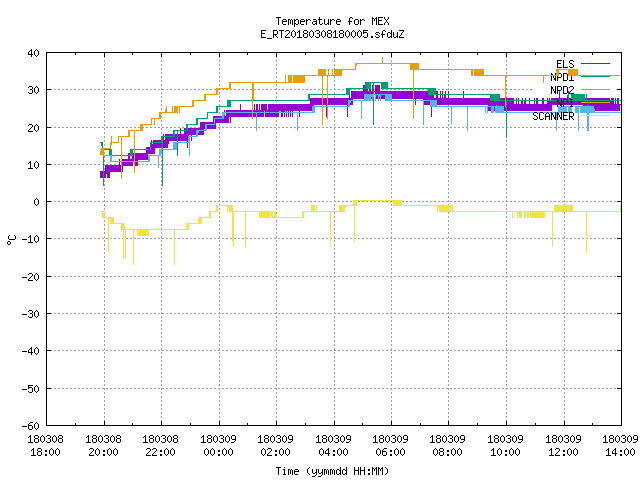The height and width of the screenshot is (480, 640).
Task: Click the x-axis tick label 180309 10:00
Action: pos(506,446)
